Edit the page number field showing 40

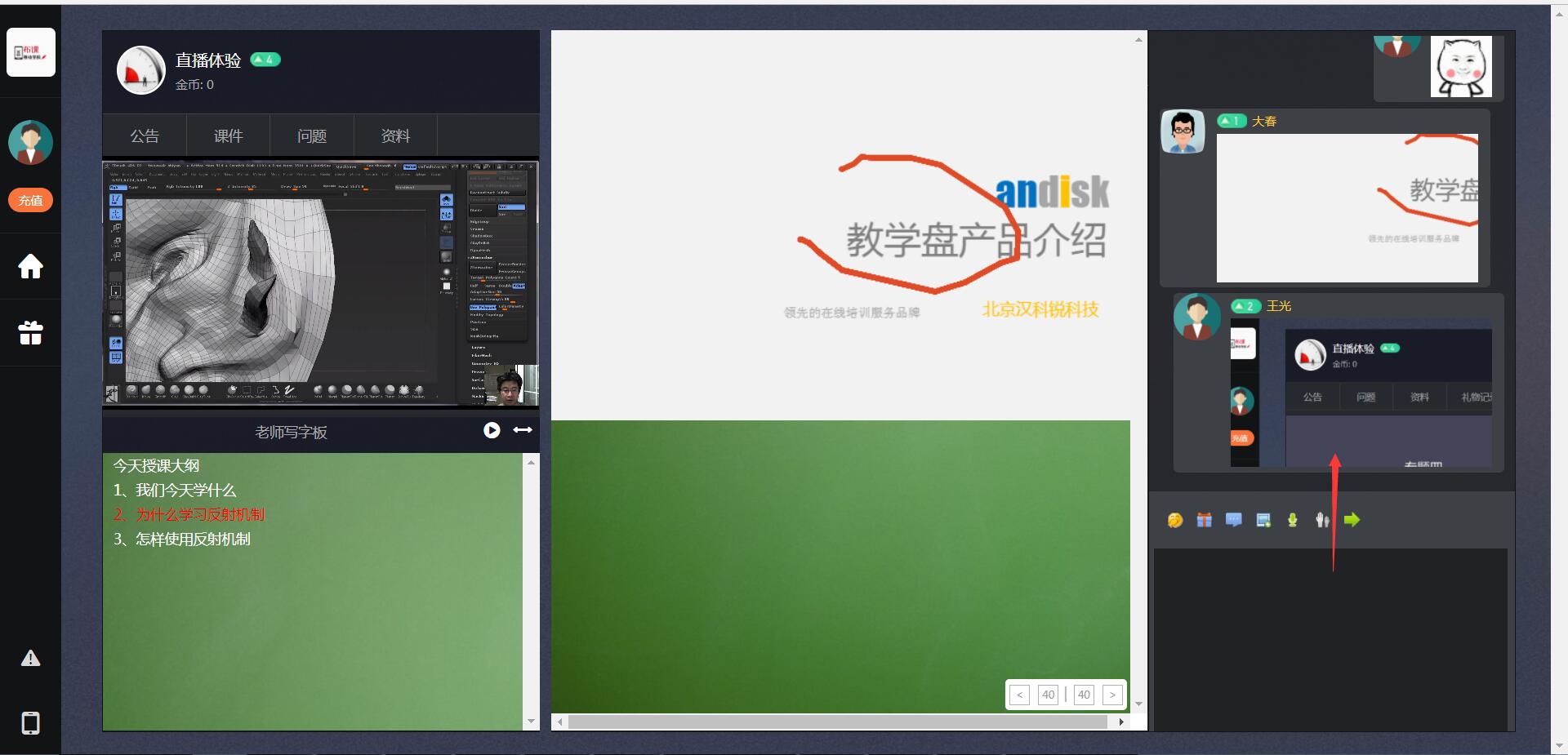click(x=1048, y=695)
